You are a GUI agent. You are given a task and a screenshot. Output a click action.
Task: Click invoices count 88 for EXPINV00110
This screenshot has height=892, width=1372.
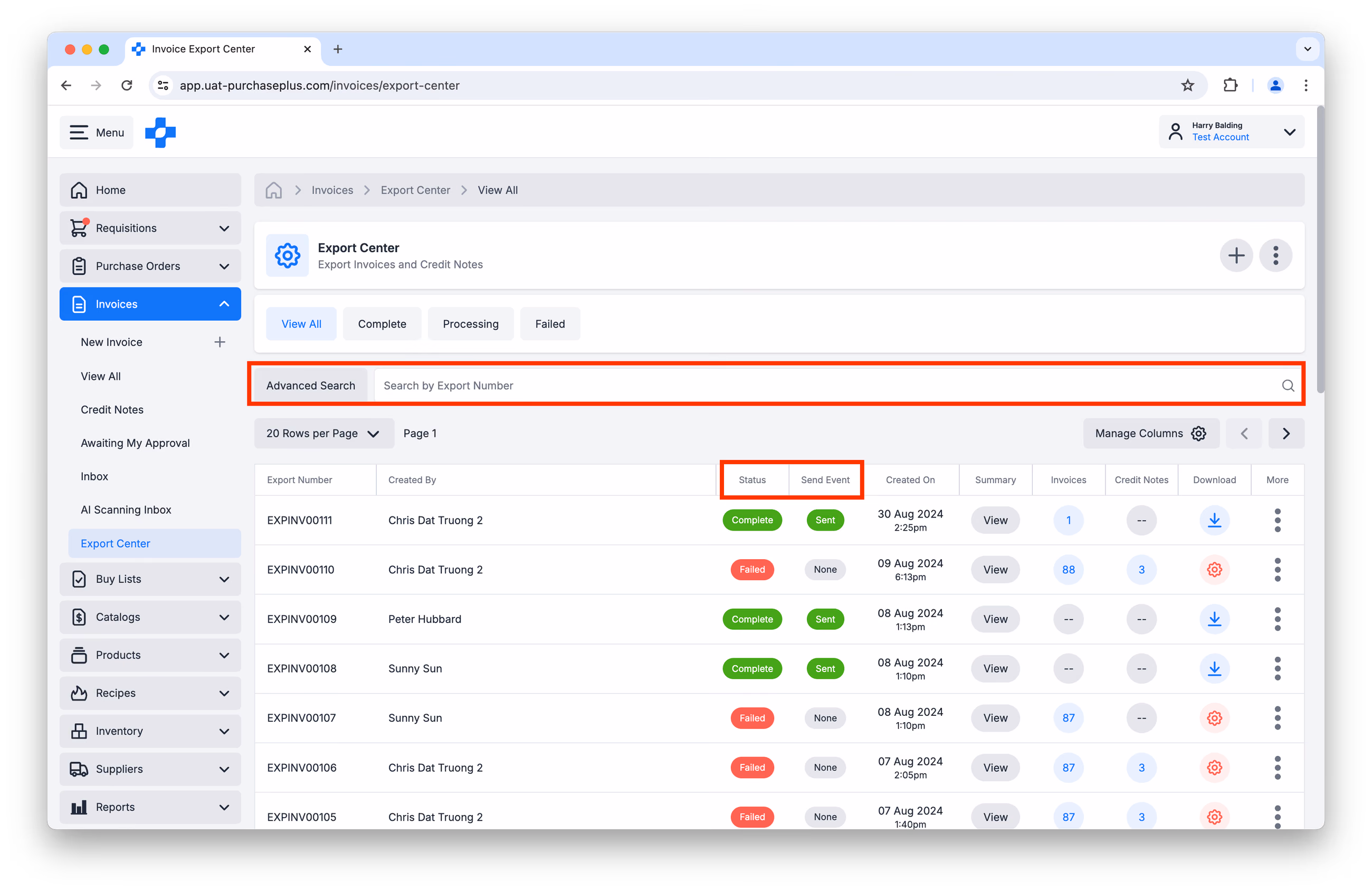[x=1068, y=570]
